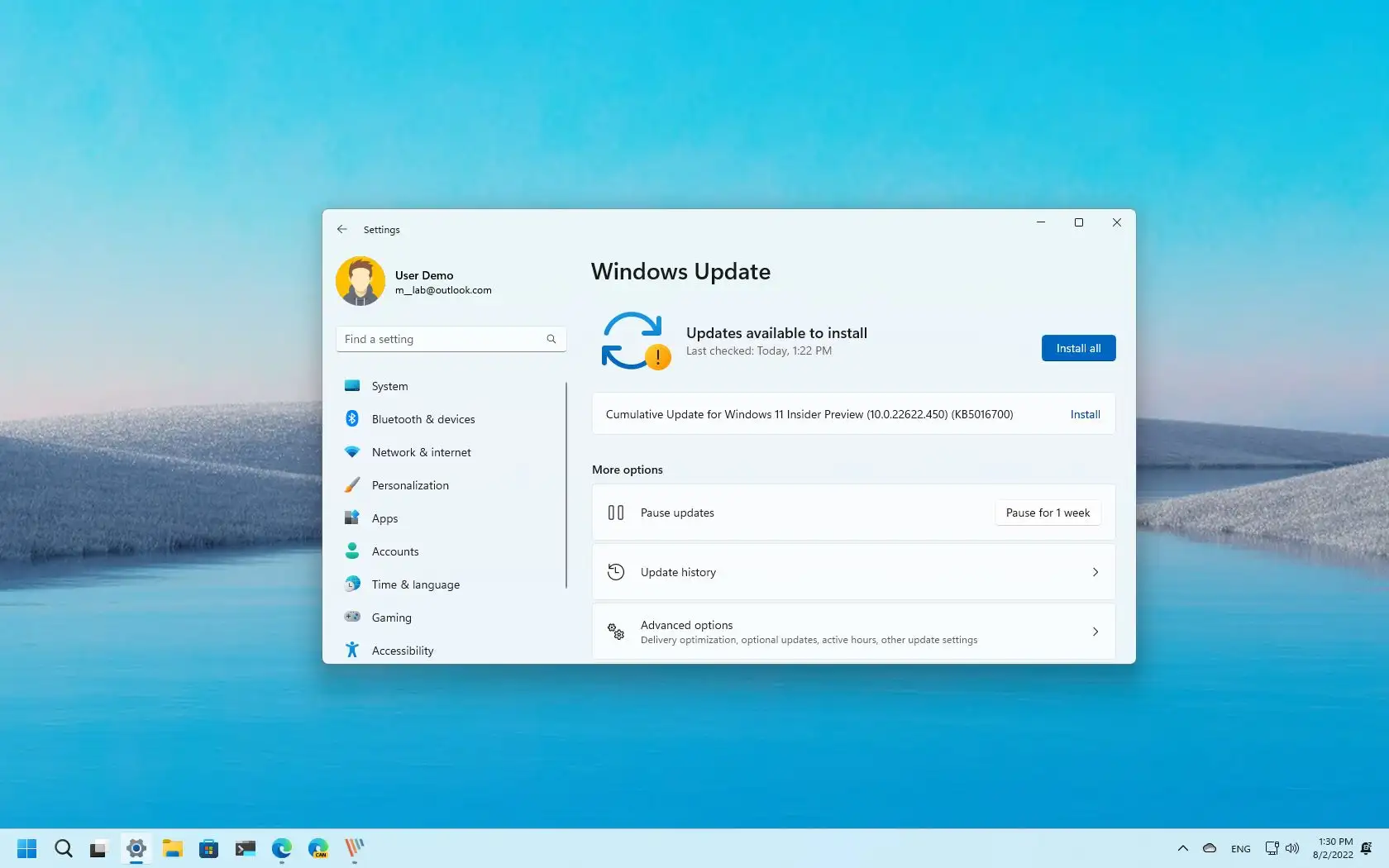1389x868 pixels.
Task: Open taskbar Search
Action: click(64, 848)
